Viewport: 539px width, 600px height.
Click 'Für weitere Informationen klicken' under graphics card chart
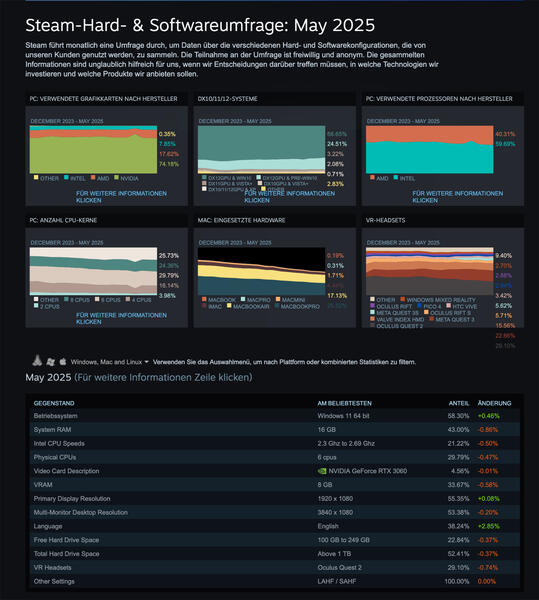click(121, 197)
